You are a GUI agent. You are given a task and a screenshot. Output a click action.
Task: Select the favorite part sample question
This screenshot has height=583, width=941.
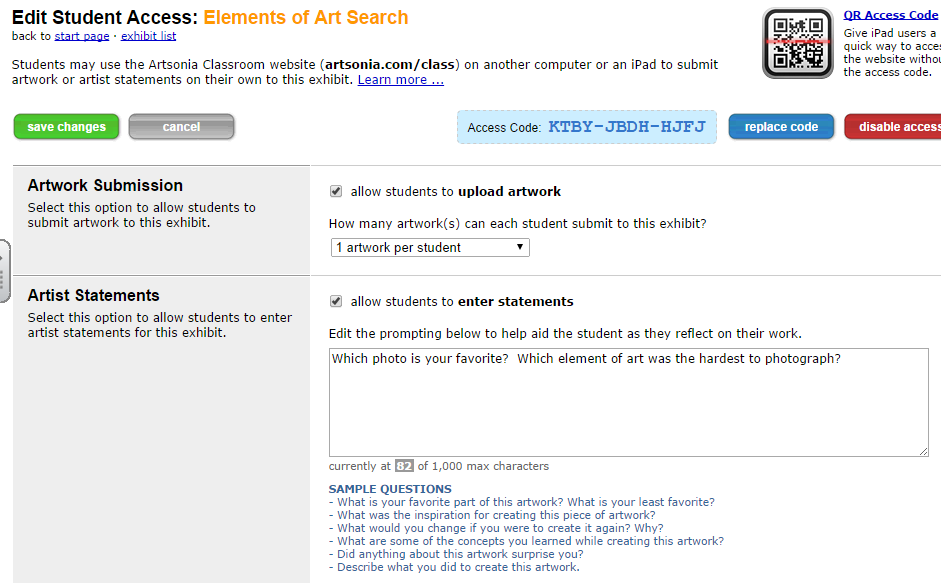[521, 502]
